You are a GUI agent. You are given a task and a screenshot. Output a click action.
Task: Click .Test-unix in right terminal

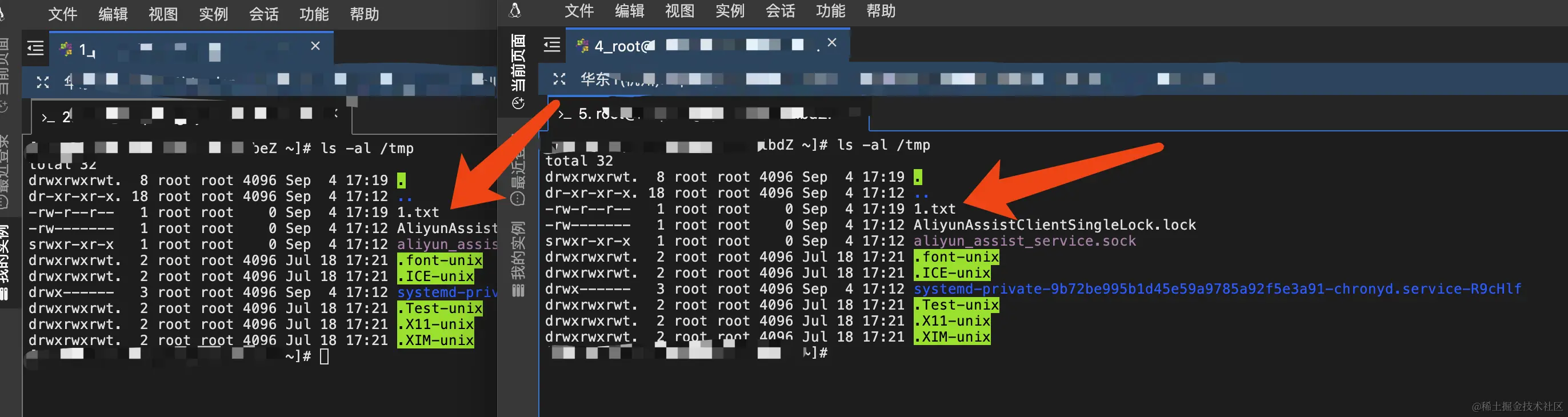pos(956,305)
